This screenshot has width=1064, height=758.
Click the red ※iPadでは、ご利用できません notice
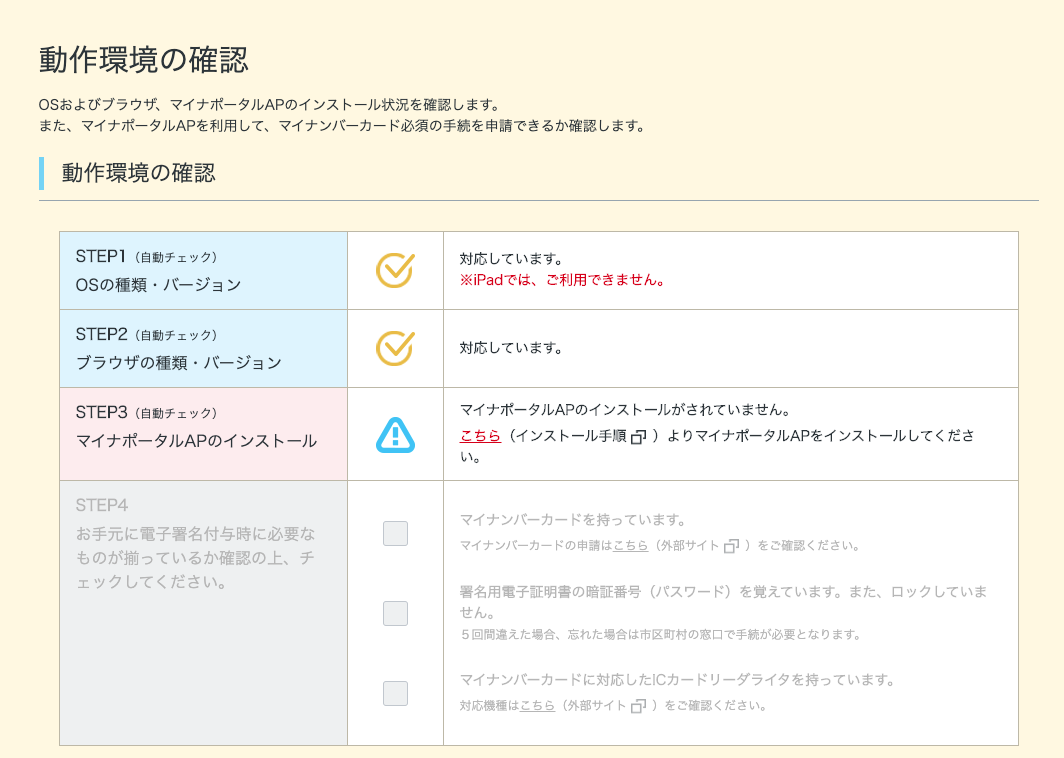[562, 280]
